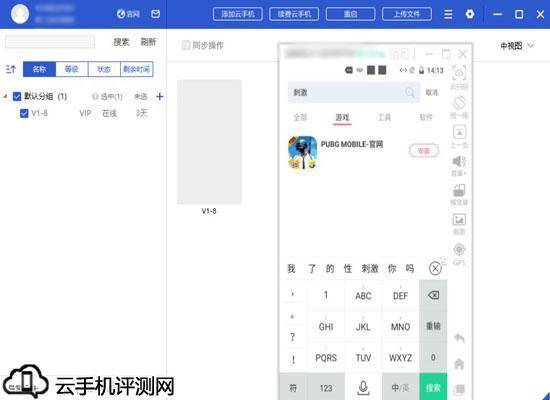Tap the Back arrow icon on phone sidebar
This screenshot has height=400, width=550.
point(459,338)
